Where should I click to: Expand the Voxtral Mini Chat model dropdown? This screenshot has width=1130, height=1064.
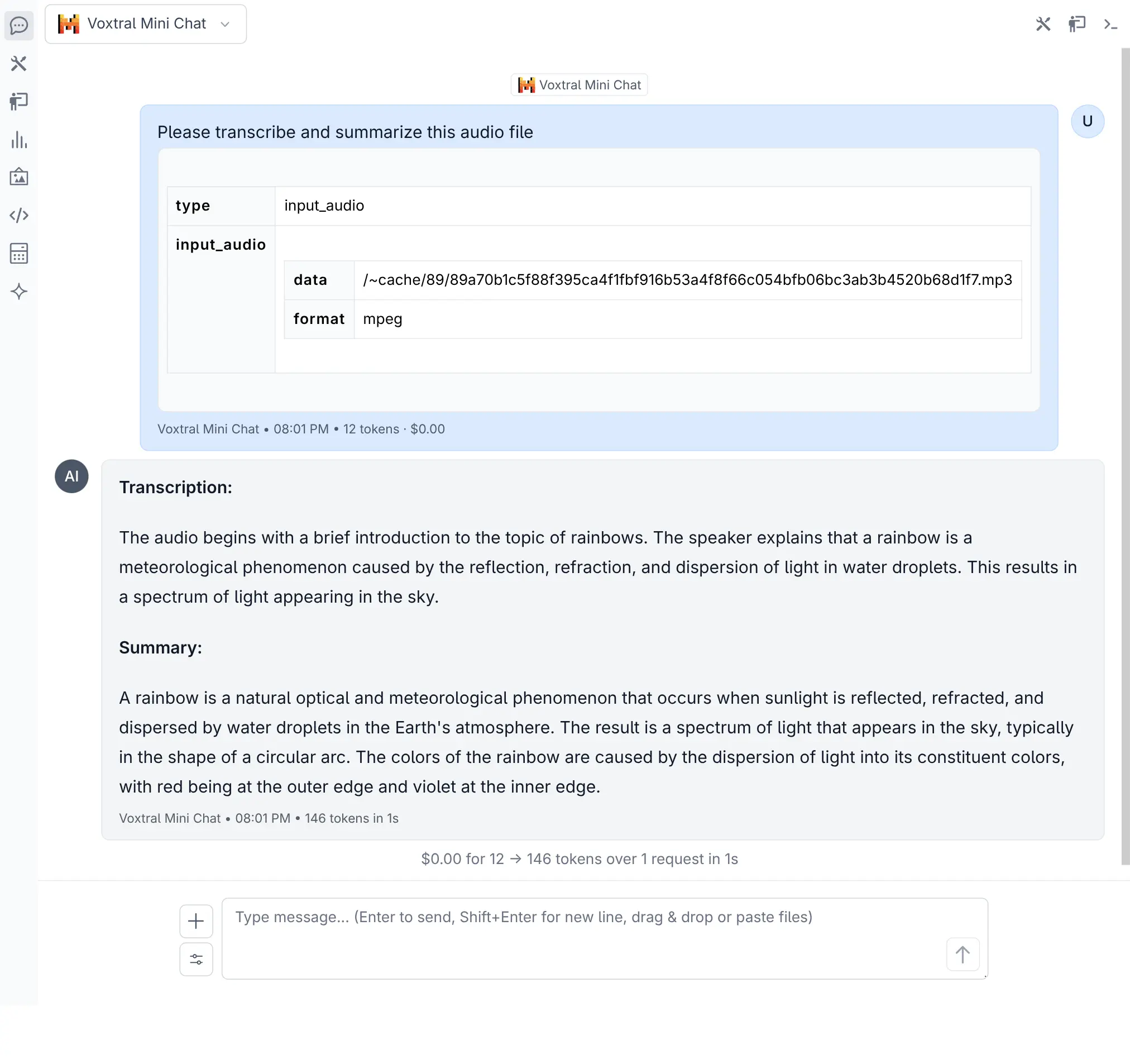click(224, 25)
